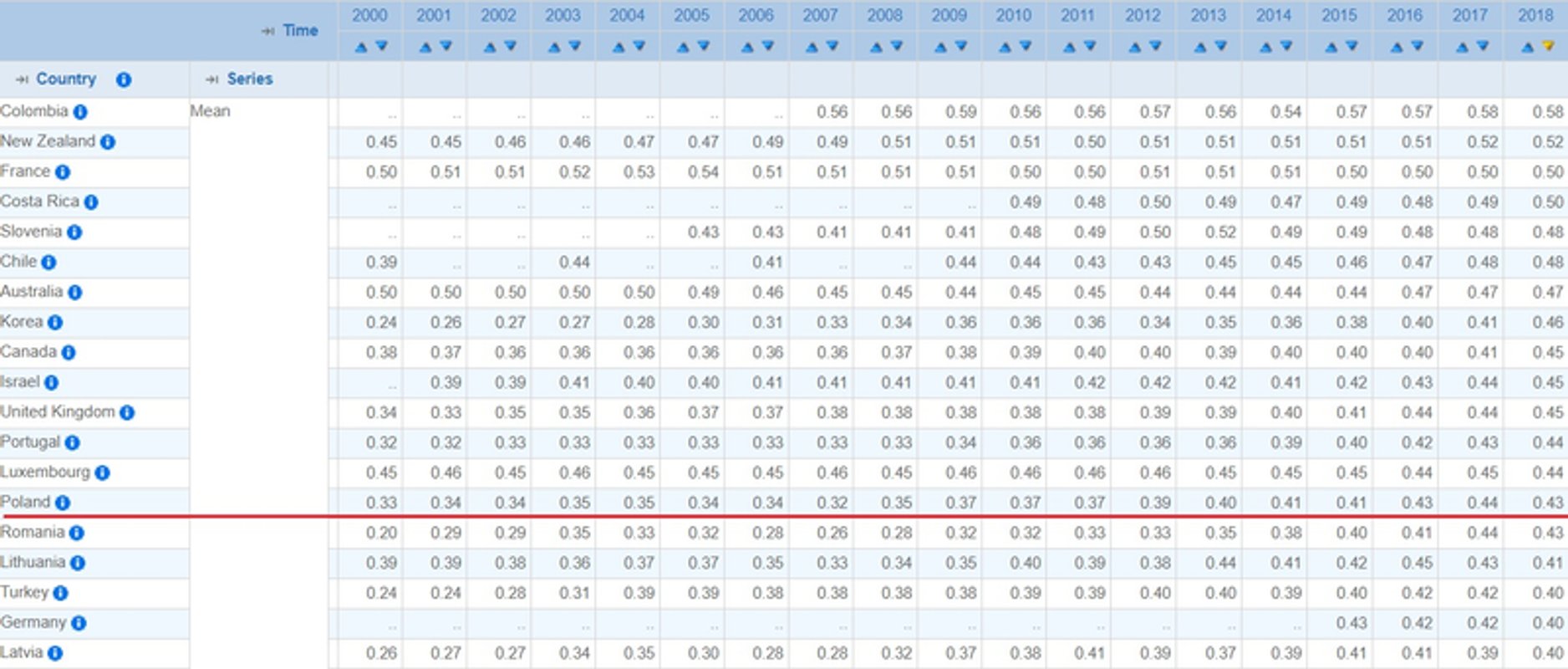Select the New Zealand row label
The height and width of the screenshot is (669, 1568).
pos(48,141)
